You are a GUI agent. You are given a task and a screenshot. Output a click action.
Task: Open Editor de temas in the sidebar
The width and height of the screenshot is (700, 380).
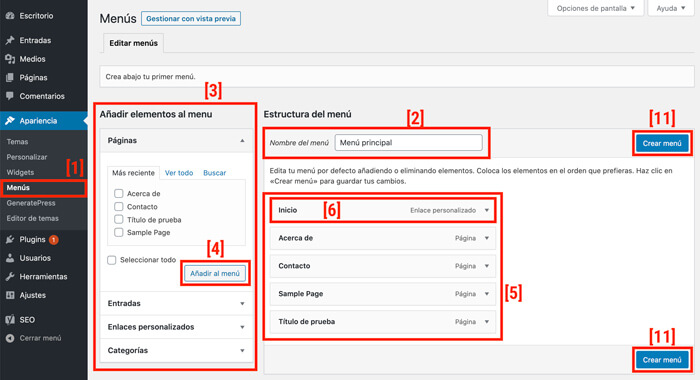point(33,218)
